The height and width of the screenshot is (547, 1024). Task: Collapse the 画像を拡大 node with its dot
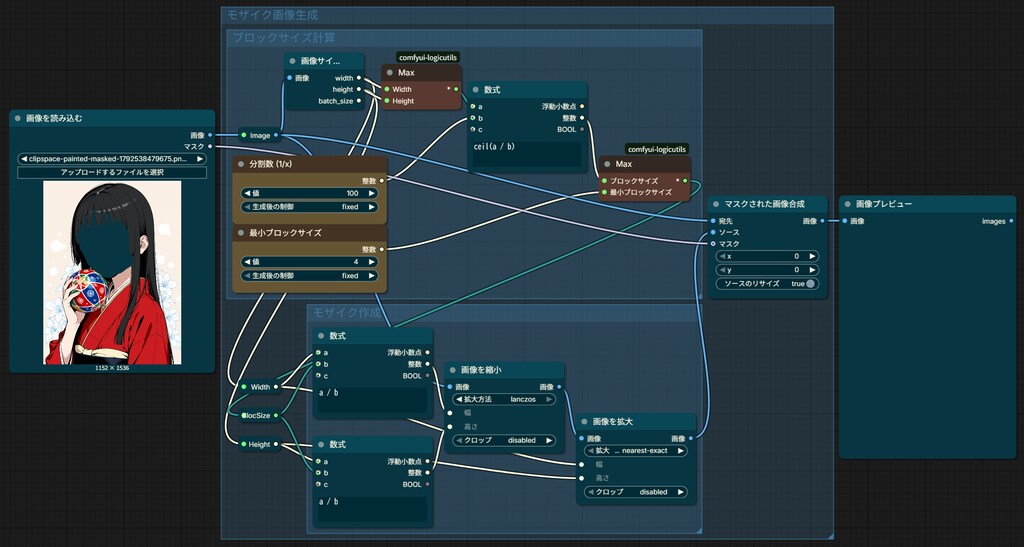coord(584,422)
